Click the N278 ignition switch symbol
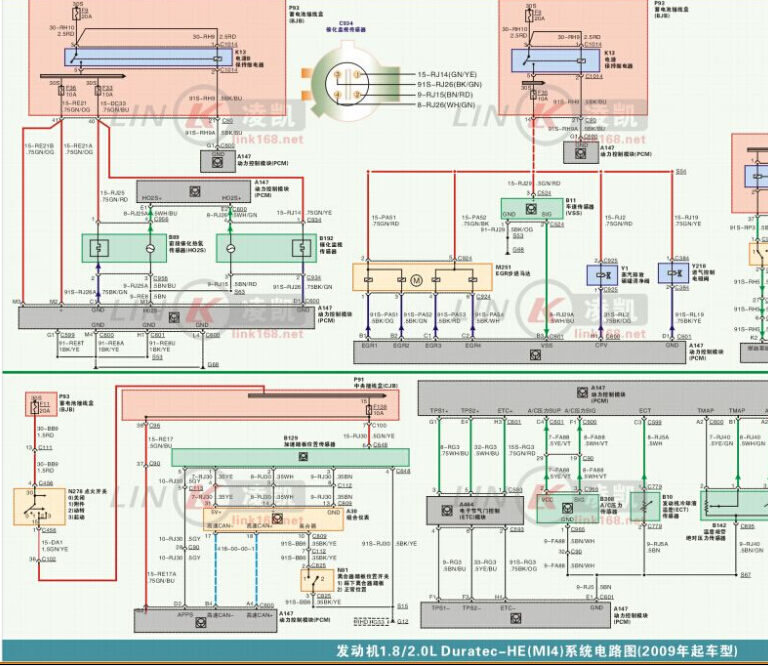768x666 pixels. click(39, 506)
